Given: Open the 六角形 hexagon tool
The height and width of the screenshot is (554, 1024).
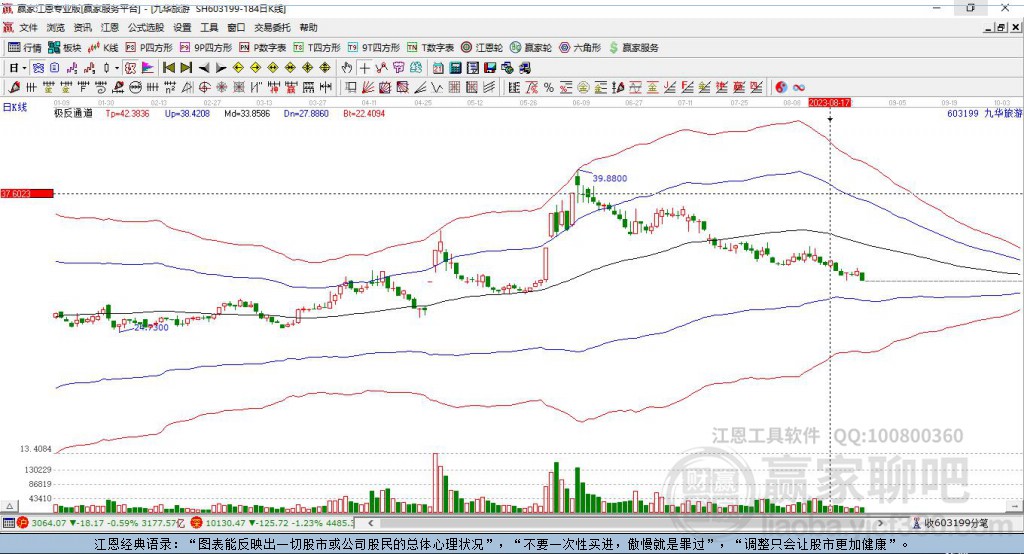Looking at the screenshot, I should click(580, 48).
